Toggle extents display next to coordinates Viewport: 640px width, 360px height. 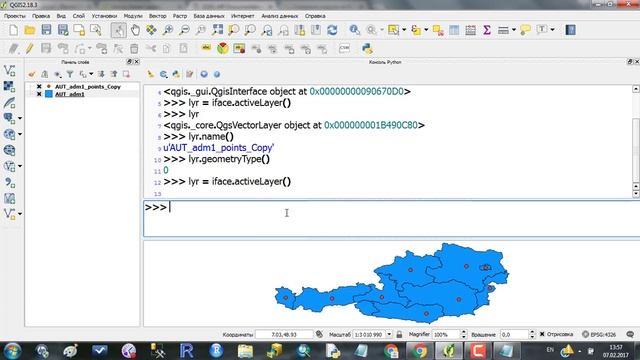click(x=319, y=334)
